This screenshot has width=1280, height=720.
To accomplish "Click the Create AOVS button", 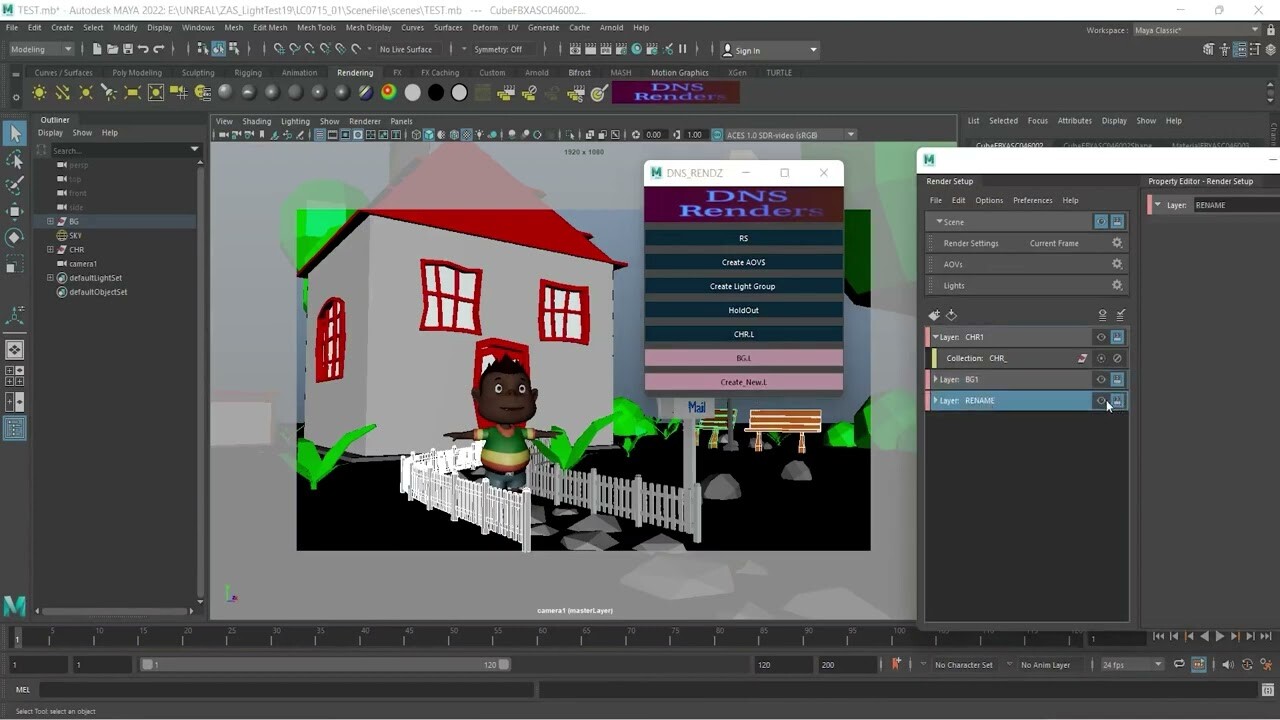I will (x=743, y=262).
